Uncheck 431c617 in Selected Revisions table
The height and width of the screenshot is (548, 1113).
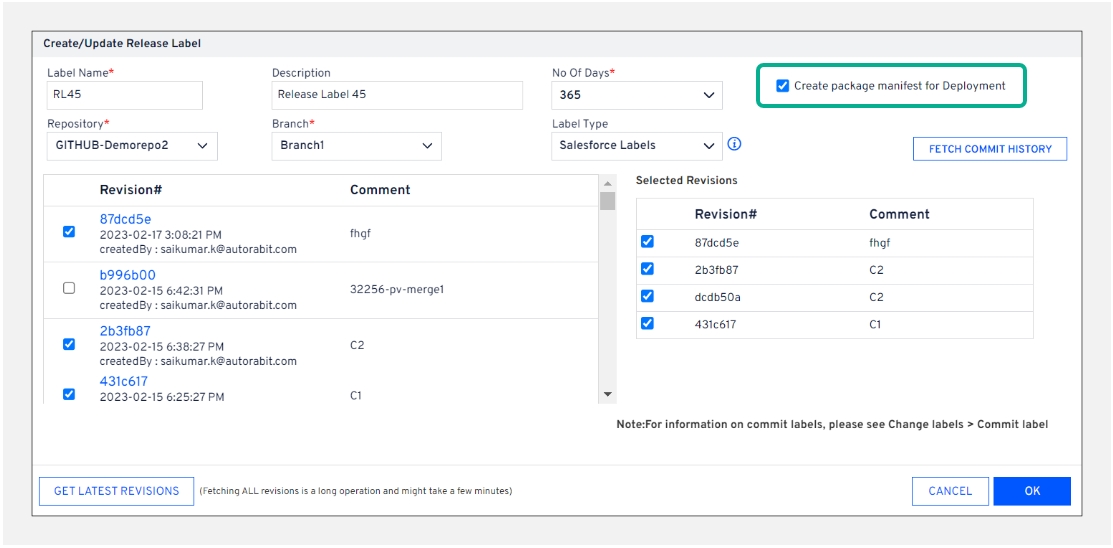click(x=647, y=324)
